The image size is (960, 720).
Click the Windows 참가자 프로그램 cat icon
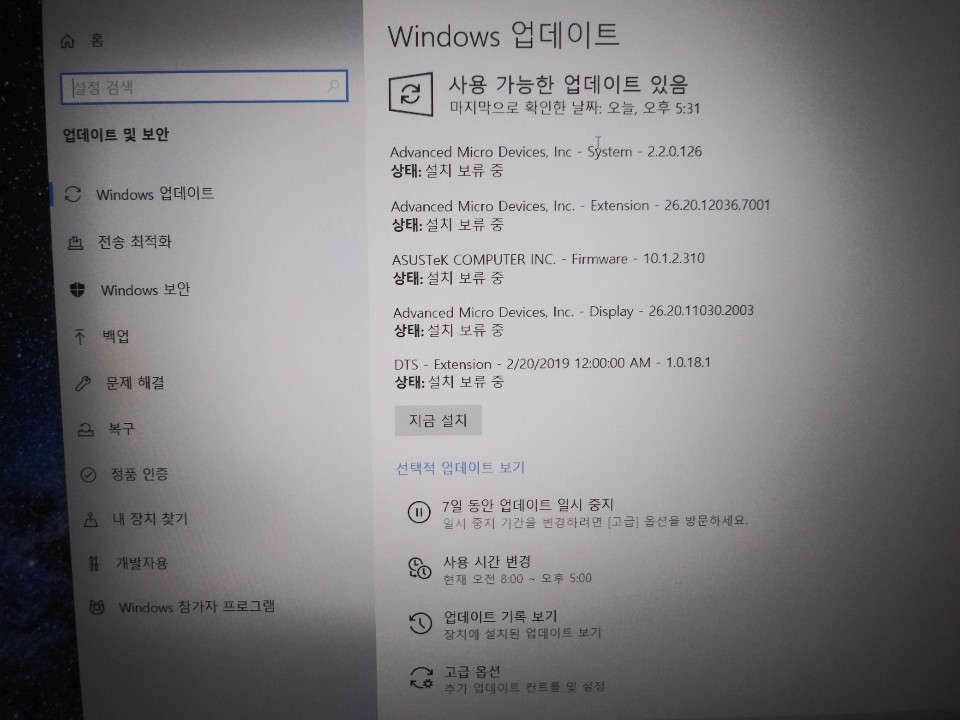(x=97, y=607)
